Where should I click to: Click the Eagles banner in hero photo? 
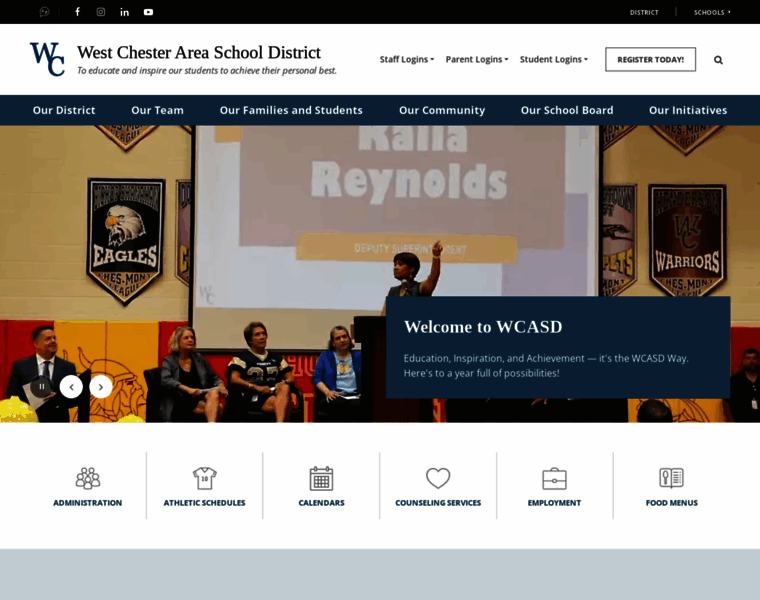[x=126, y=241]
